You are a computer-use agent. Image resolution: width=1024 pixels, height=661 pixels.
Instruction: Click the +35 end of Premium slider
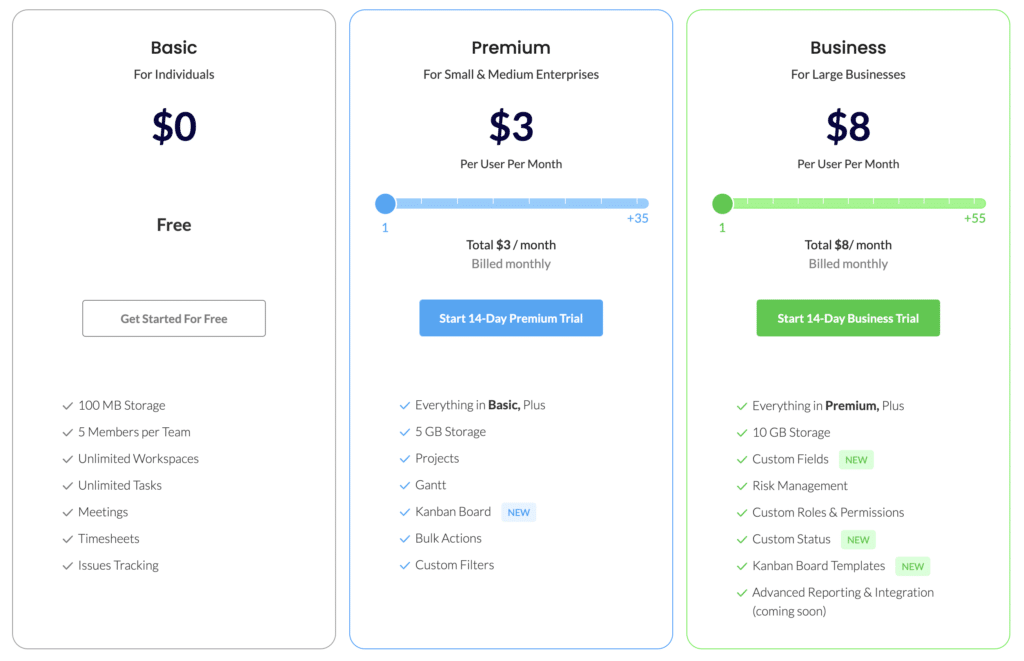638,218
